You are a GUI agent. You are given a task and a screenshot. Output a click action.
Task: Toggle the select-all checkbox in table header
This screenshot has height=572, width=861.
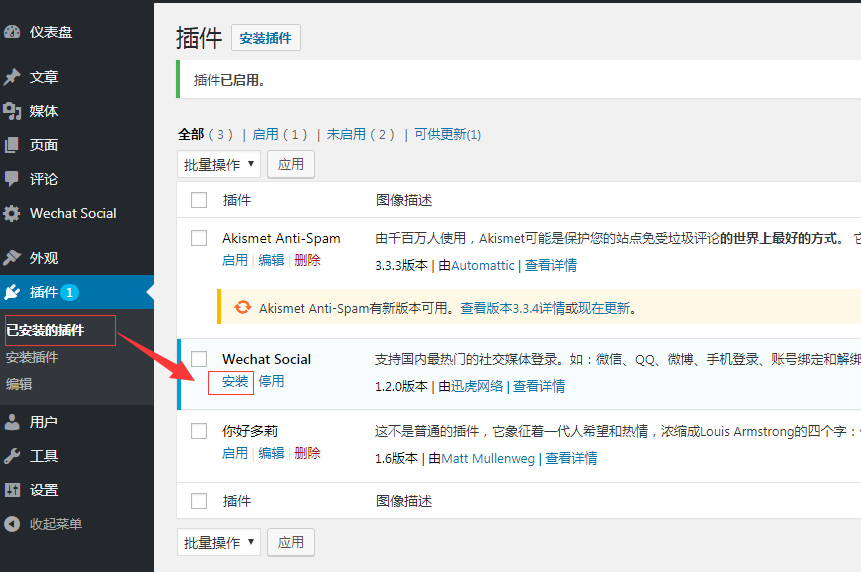point(199,200)
